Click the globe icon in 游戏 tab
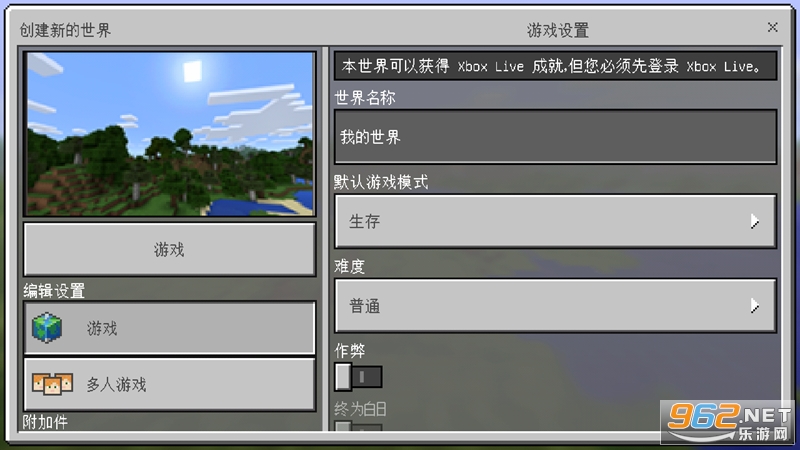Viewport: 800px width, 450px height. point(47,328)
